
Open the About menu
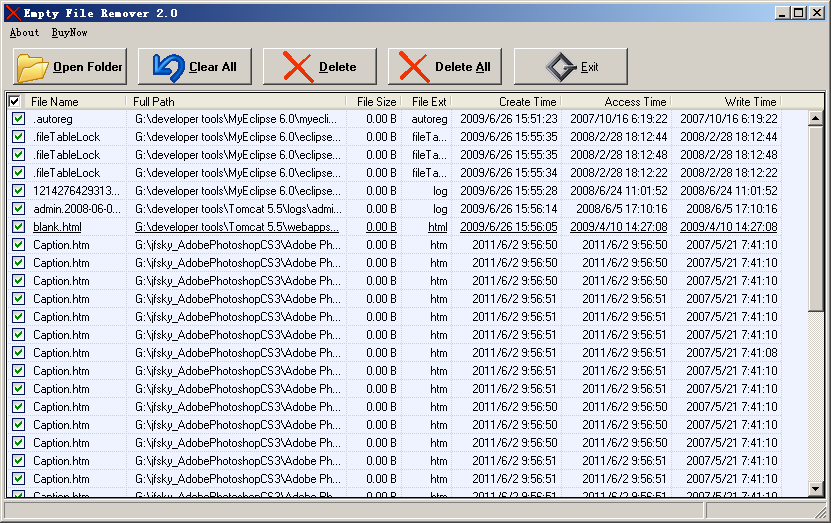(x=24, y=32)
